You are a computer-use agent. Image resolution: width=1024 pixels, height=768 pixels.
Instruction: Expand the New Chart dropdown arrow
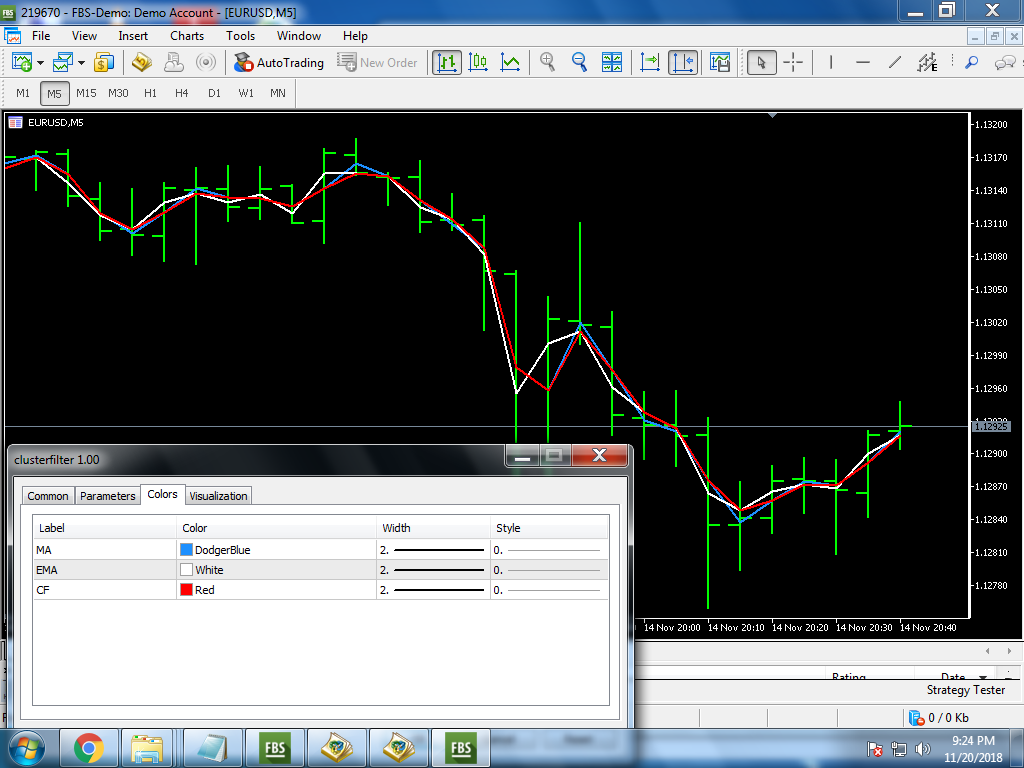pos(40,63)
